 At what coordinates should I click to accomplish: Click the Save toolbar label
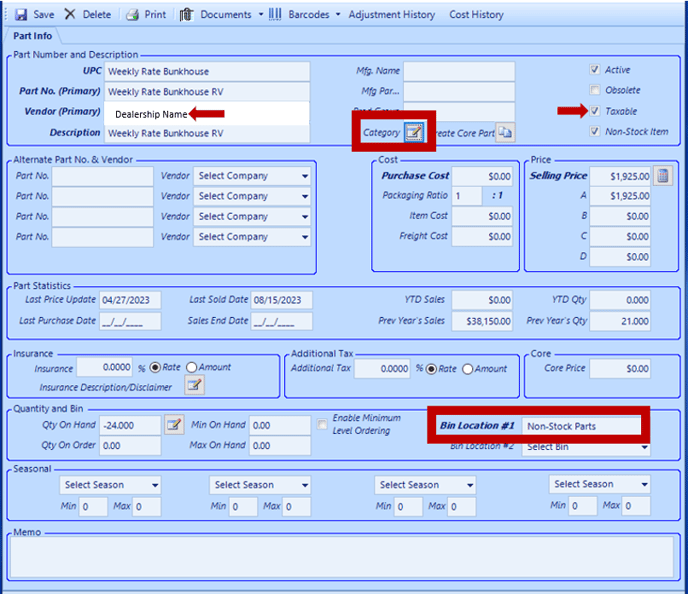pos(44,14)
